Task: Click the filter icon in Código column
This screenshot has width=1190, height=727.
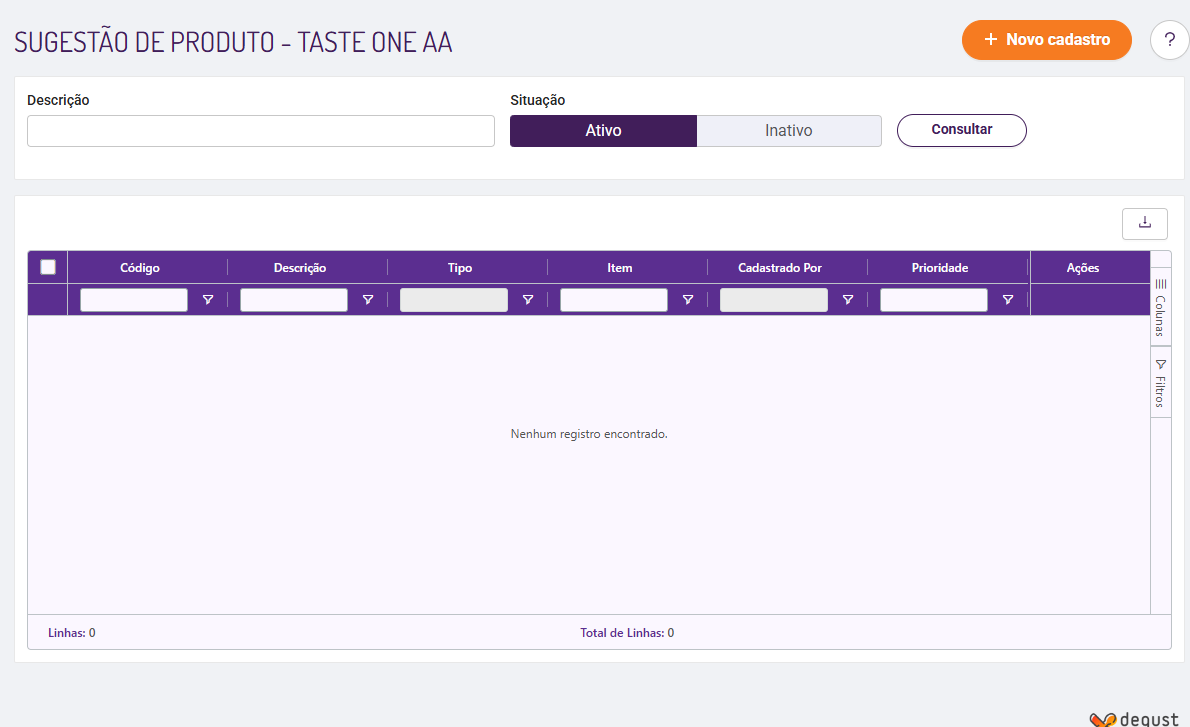Action: click(207, 300)
